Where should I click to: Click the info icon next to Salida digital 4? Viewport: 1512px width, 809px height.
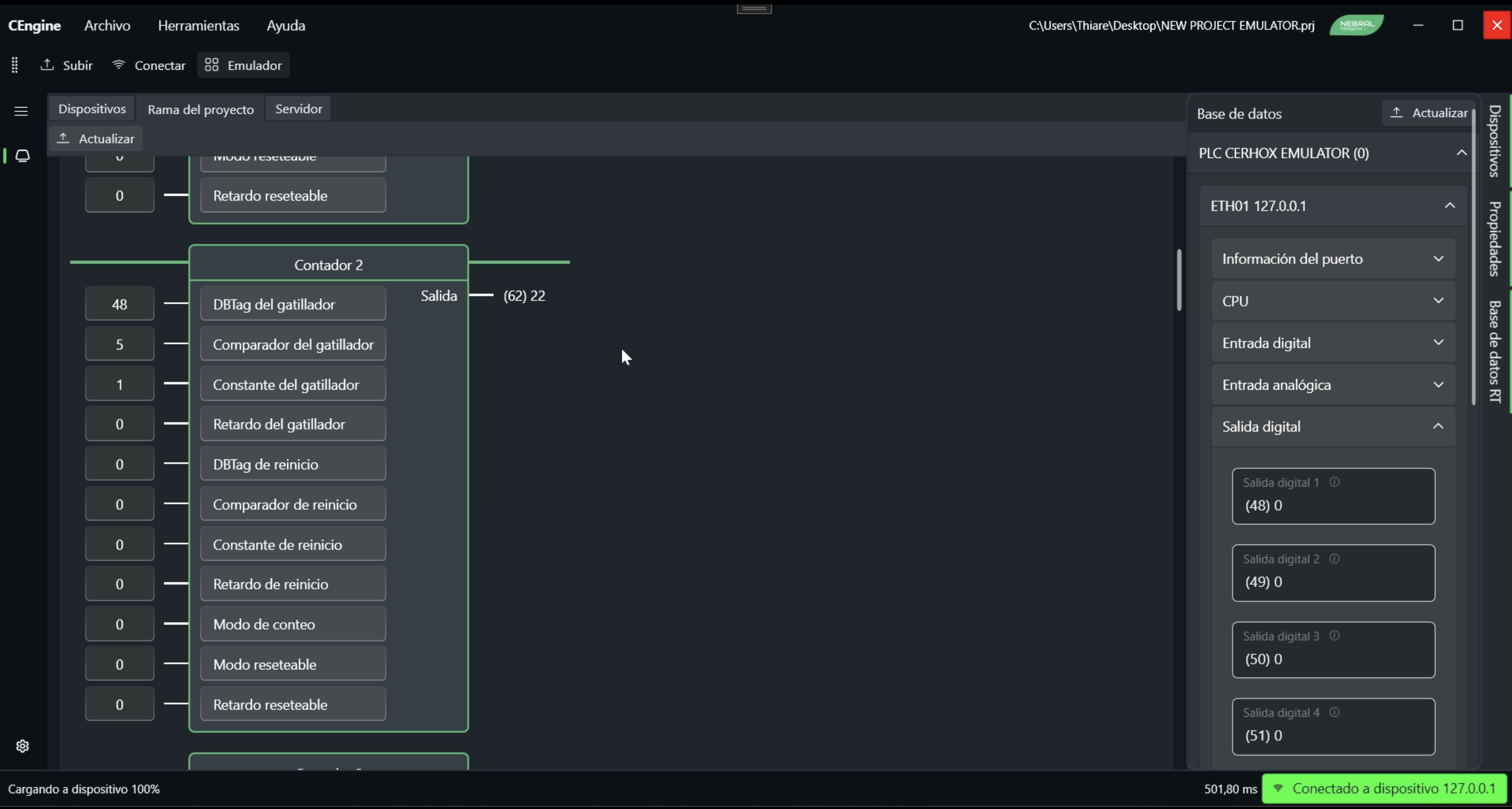(x=1334, y=712)
